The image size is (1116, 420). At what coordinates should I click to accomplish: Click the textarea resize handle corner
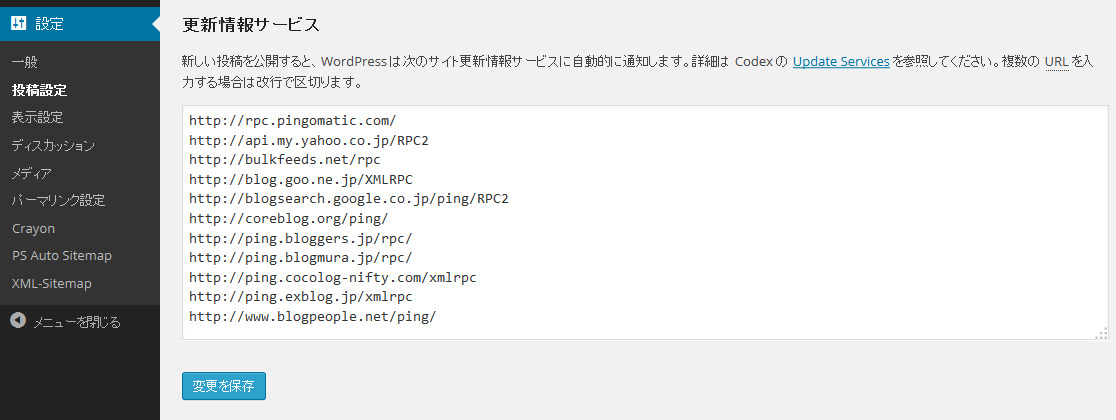coord(1102,333)
